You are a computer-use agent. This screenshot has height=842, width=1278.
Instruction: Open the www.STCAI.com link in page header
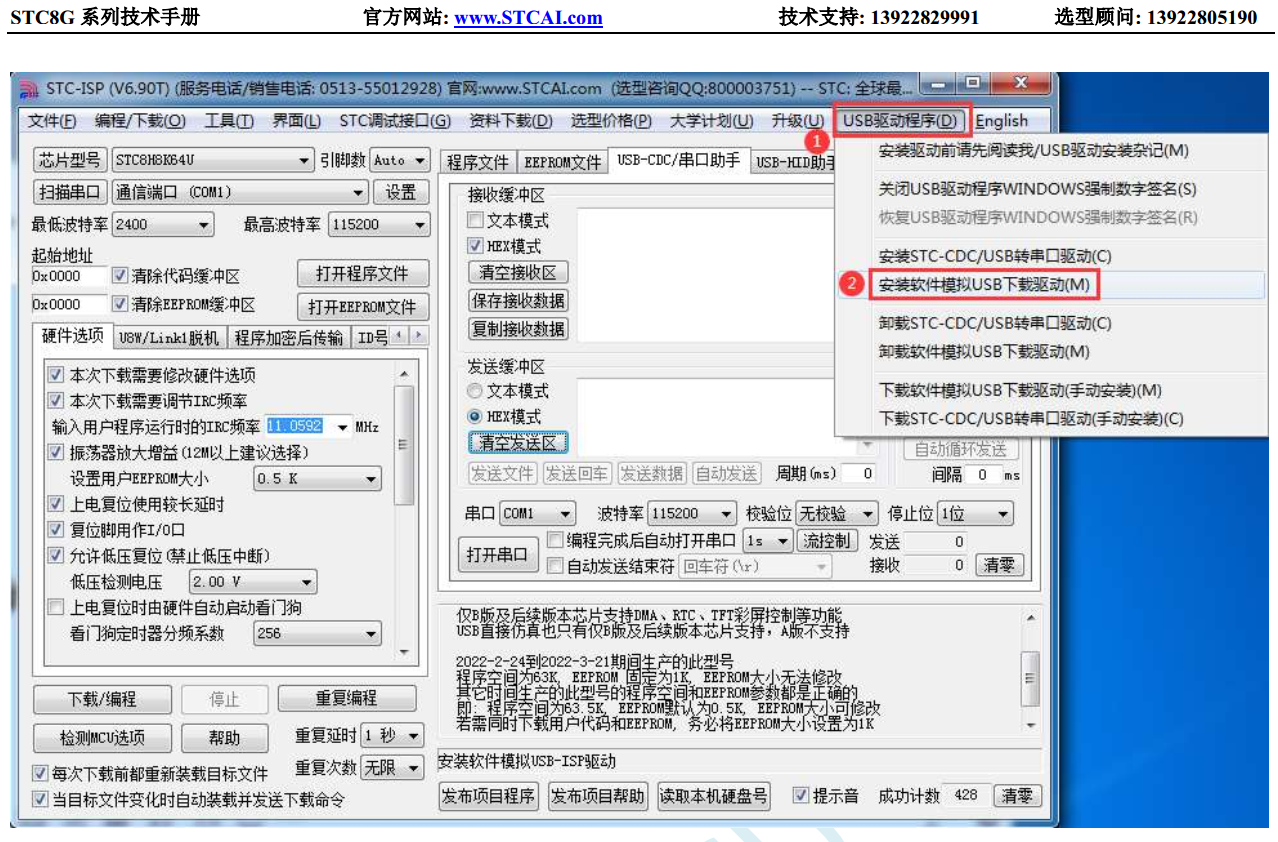pos(528,17)
